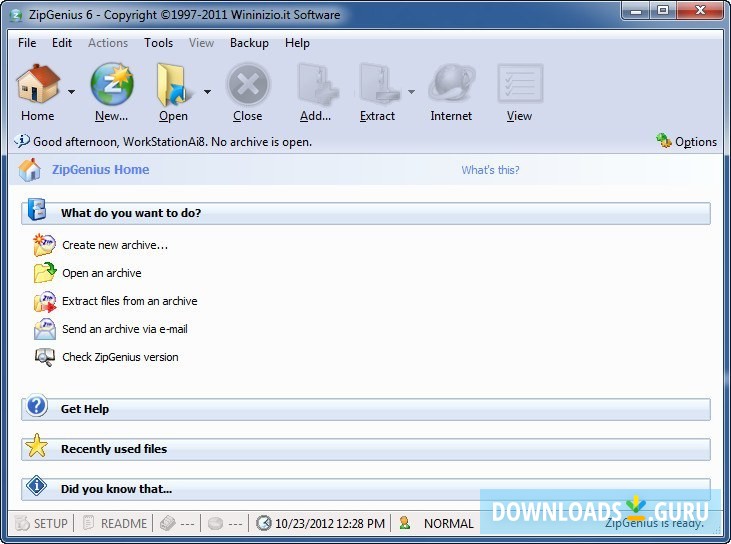This screenshot has height=544, width=731.
Task: Click ZipGenius Home house icon
Action: click(29, 170)
